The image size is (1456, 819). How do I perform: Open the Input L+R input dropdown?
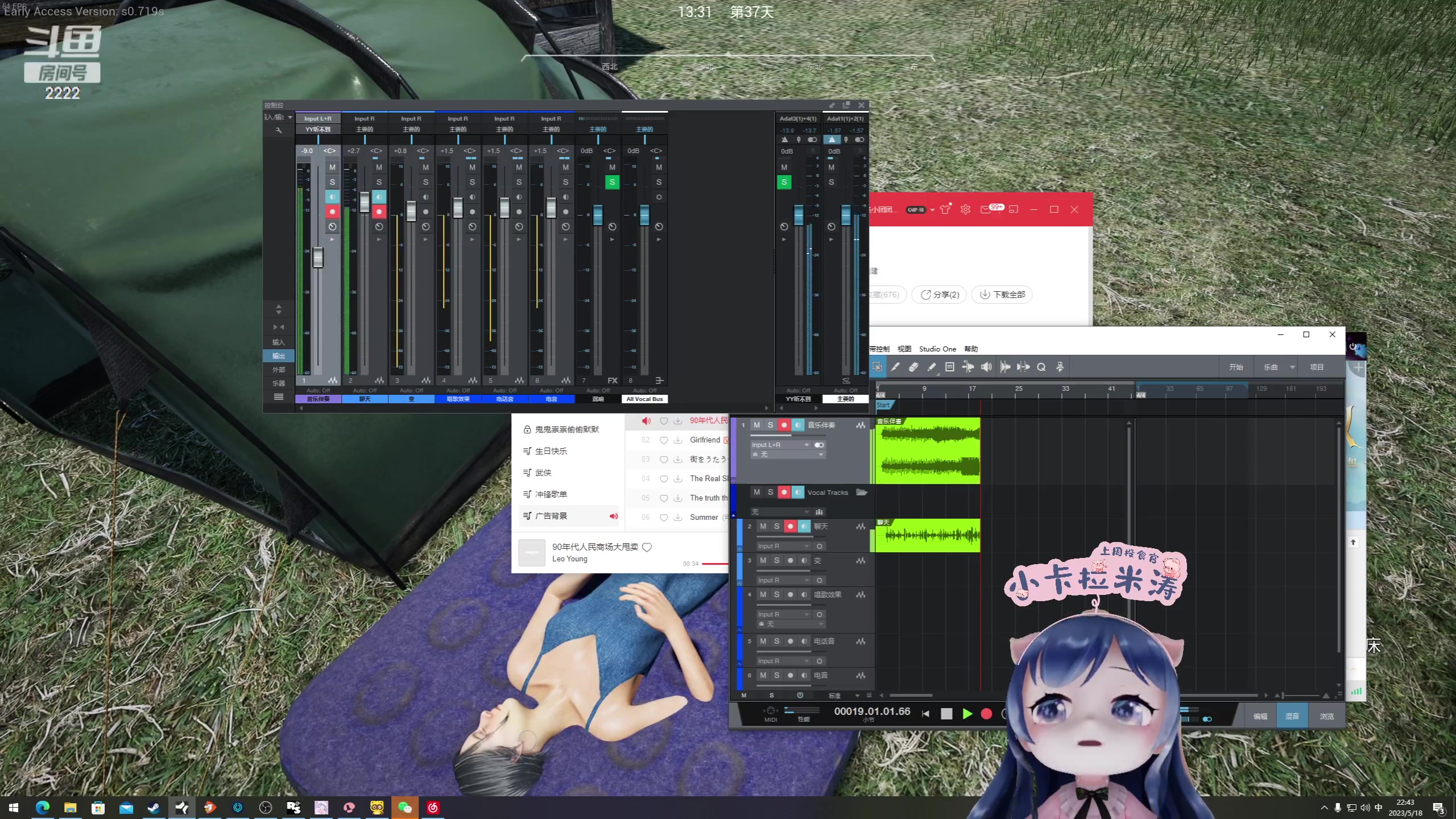(806, 445)
